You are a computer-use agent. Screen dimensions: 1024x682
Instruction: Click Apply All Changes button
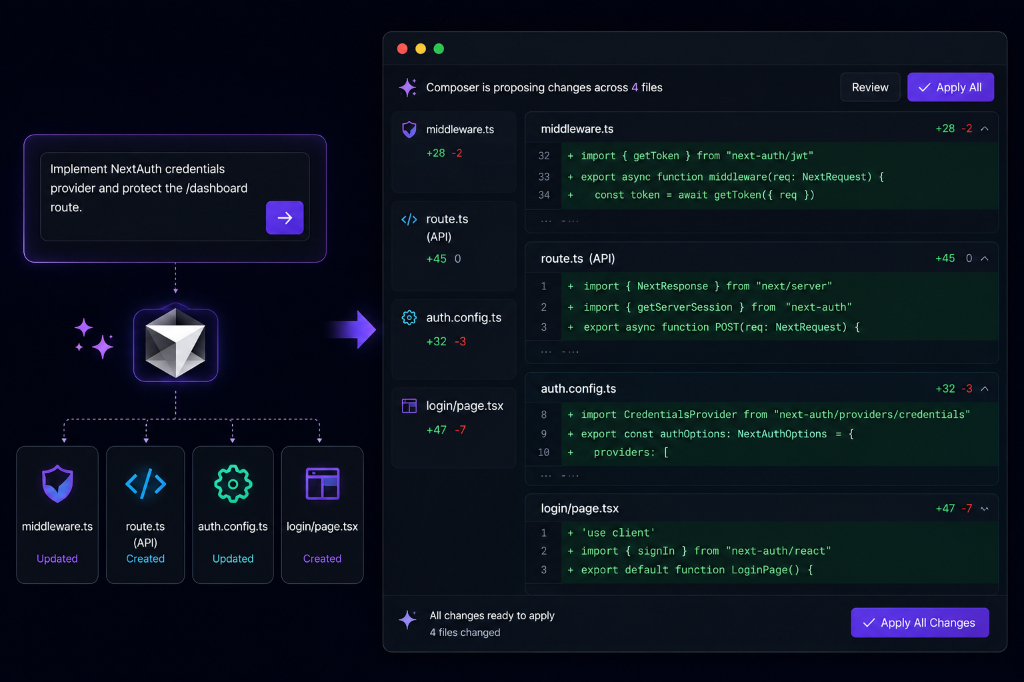[x=920, y=623]
